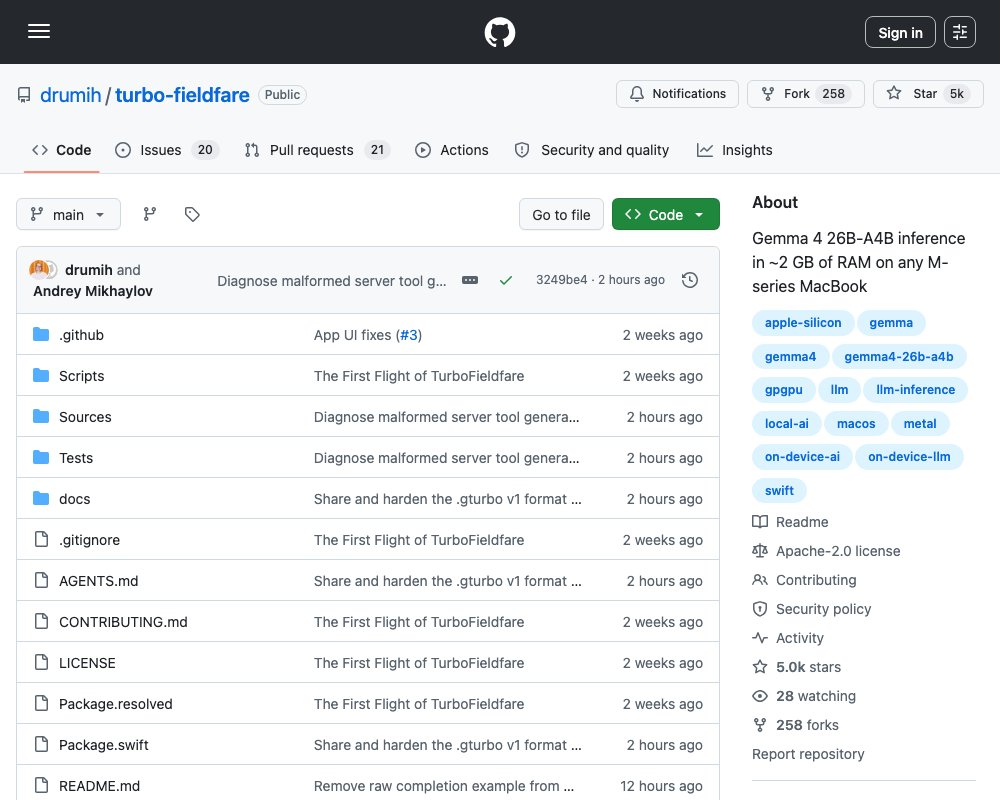This screenshot has height=800, width=1000.
Task: Click the Notifications bell button
Action: pos(677,94)
